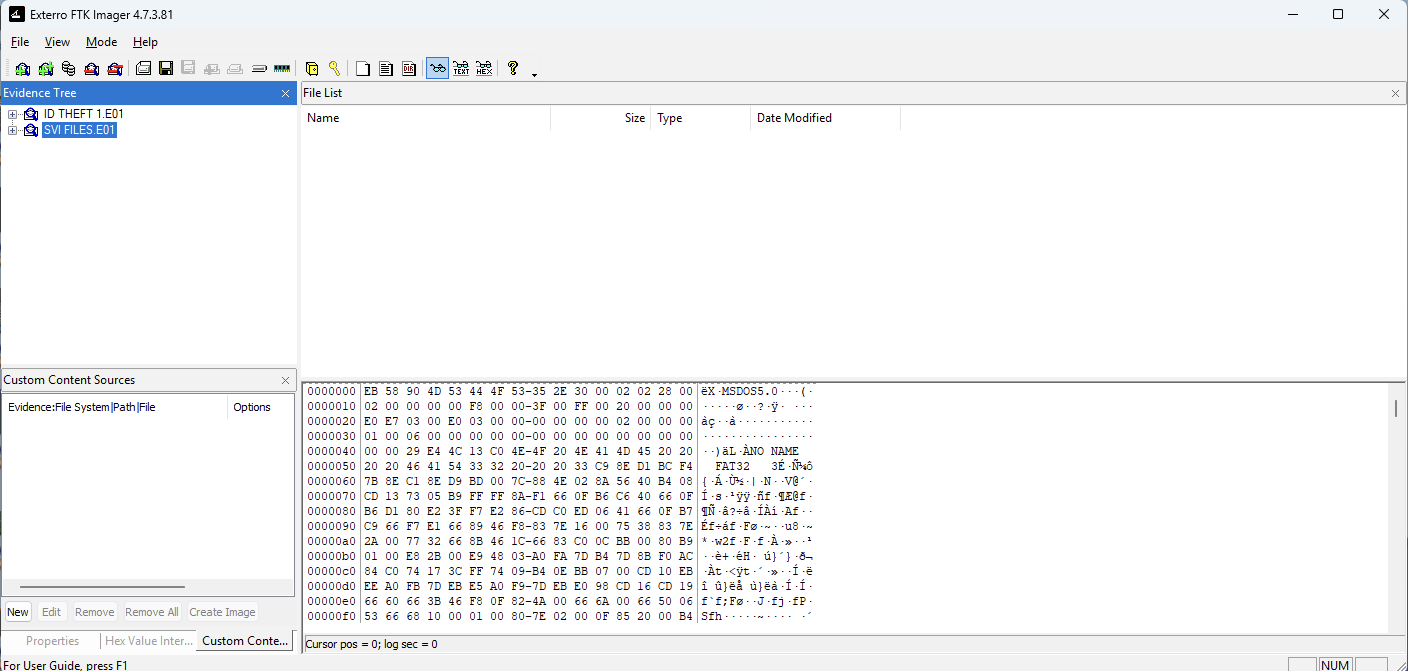1408x671 pixels.
Task: Click the hex viewer vertical scrollbar
Action: [1395, 500]
